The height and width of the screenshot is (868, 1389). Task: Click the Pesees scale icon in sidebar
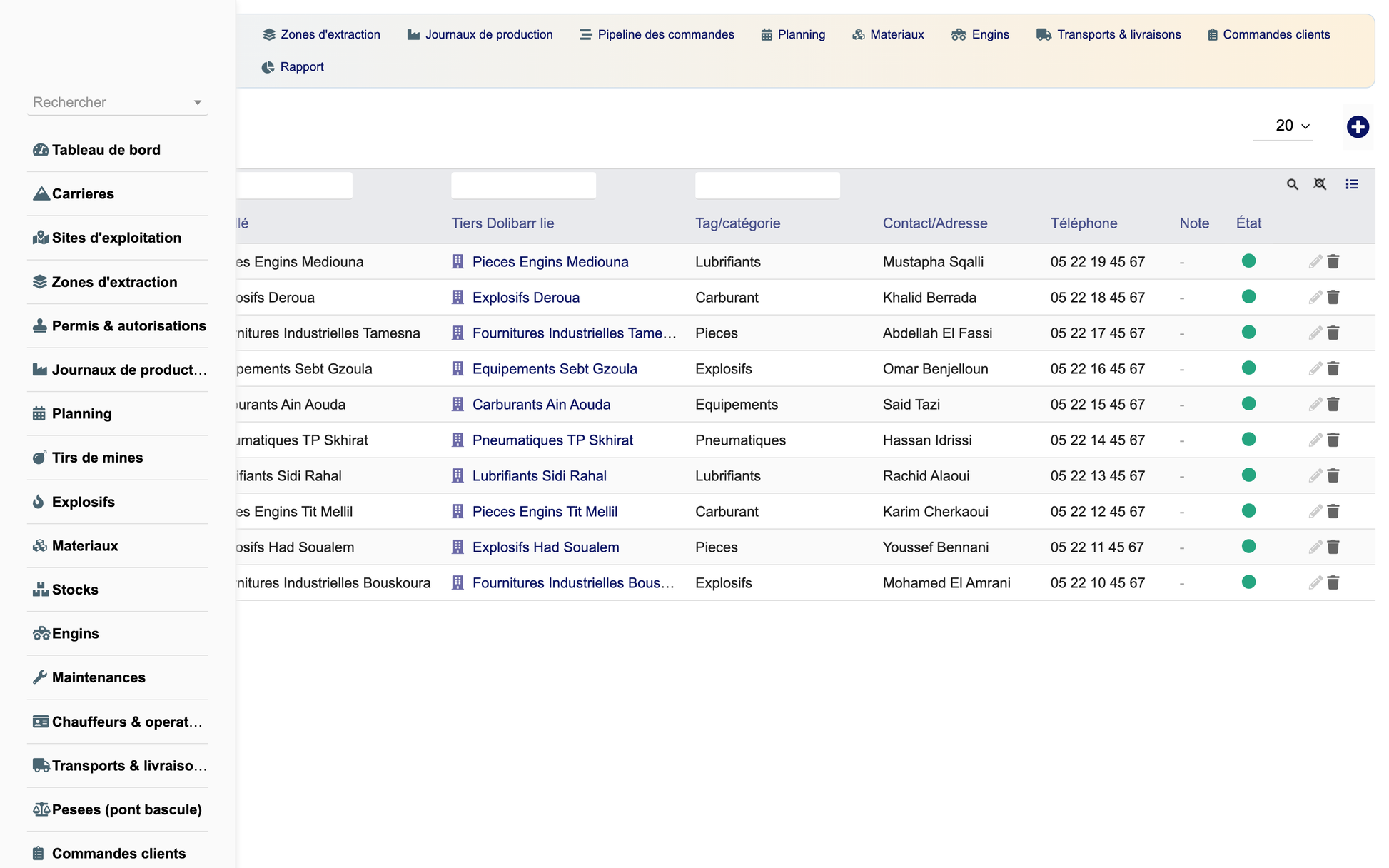click(41, 809)
